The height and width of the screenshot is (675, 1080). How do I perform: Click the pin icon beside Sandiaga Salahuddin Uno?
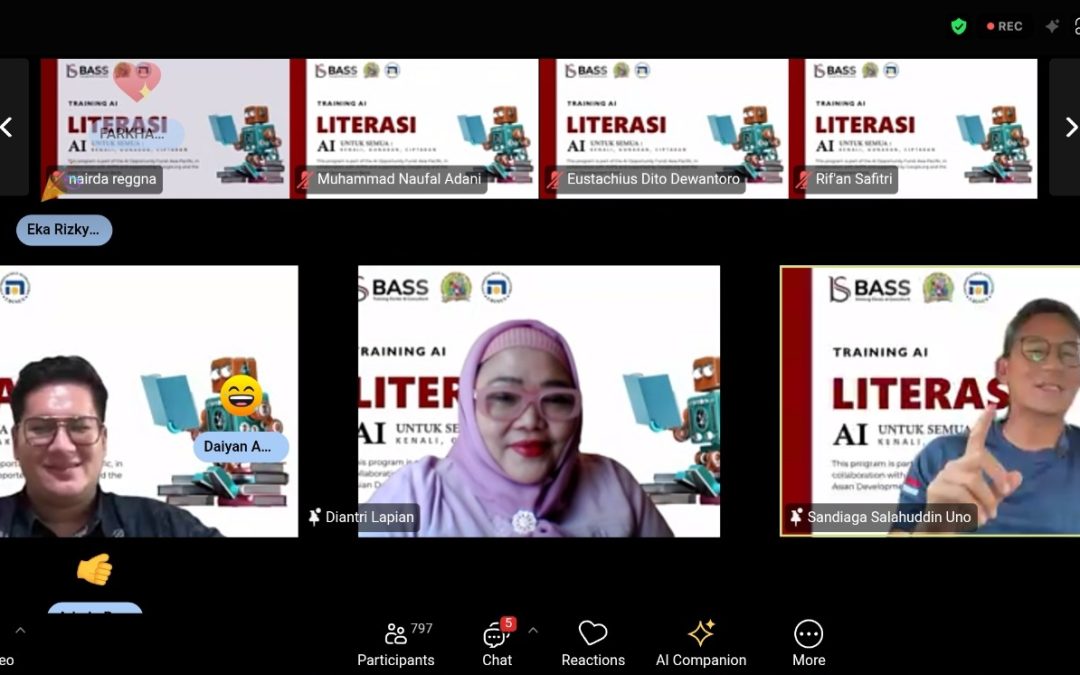pyautogui.click(x=796, y=517)
